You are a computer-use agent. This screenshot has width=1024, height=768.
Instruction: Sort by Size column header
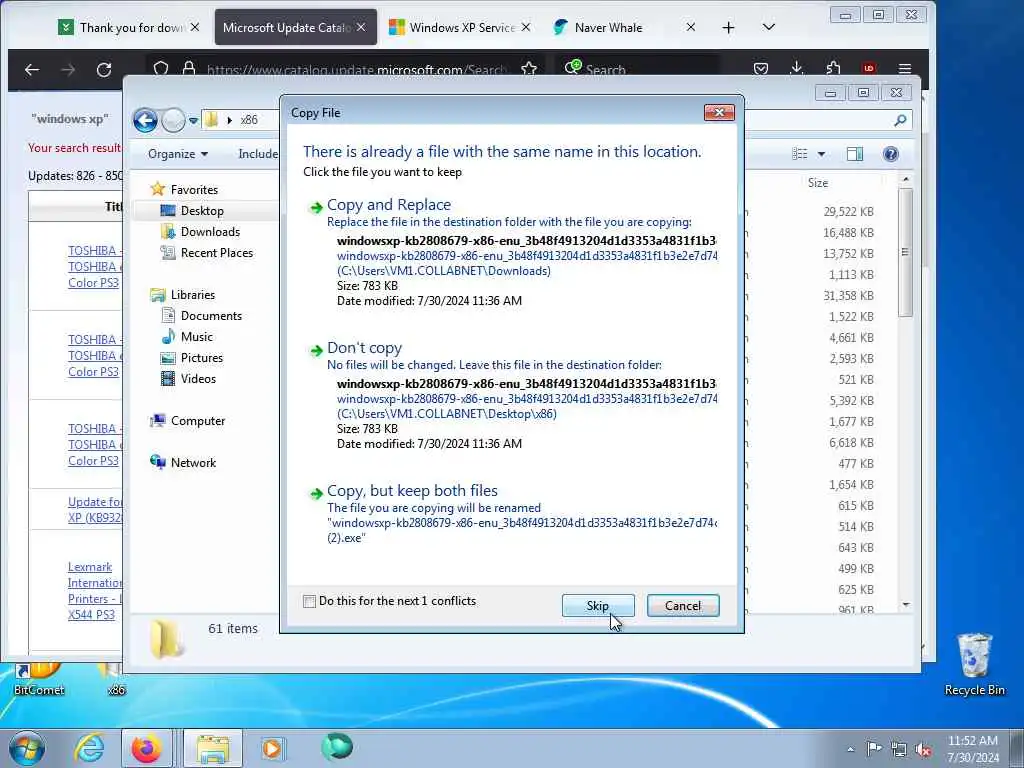click(x=819, y=183)
